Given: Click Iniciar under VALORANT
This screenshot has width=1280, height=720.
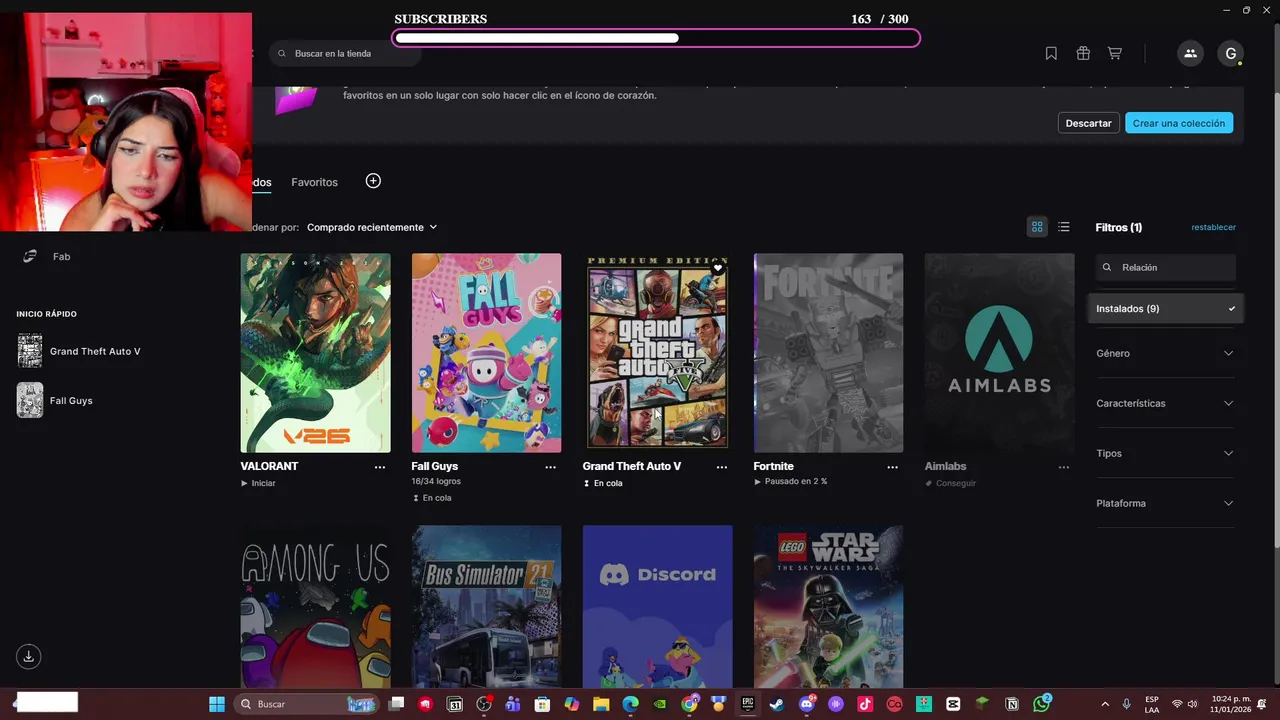Looking at the screenshot, I should click(258, 483).
